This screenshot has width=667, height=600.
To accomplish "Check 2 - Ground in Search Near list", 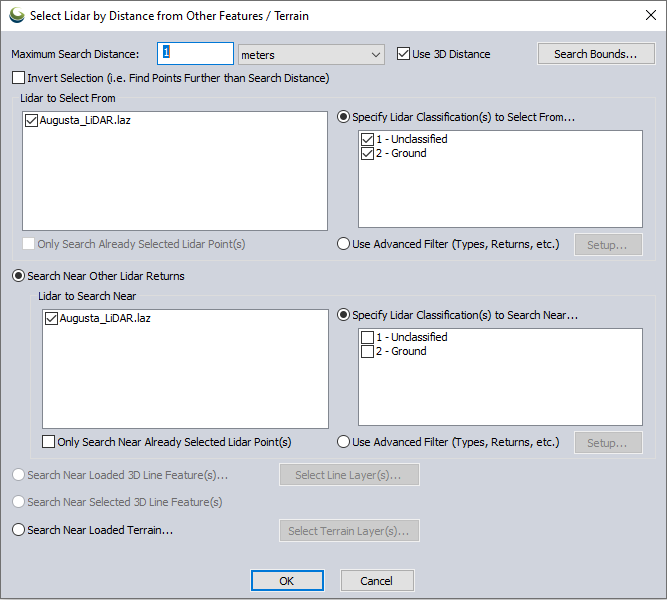I will 368,351.
